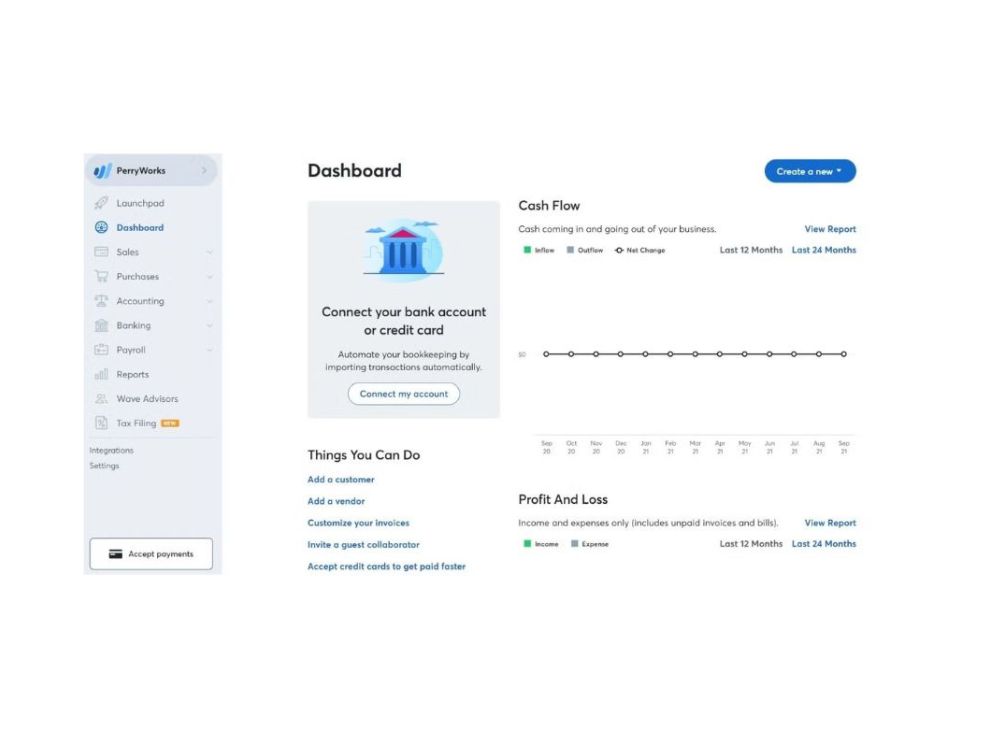Click the Sep 20 data point on chart
This screenshot has height=750, width=1000.
546,354
